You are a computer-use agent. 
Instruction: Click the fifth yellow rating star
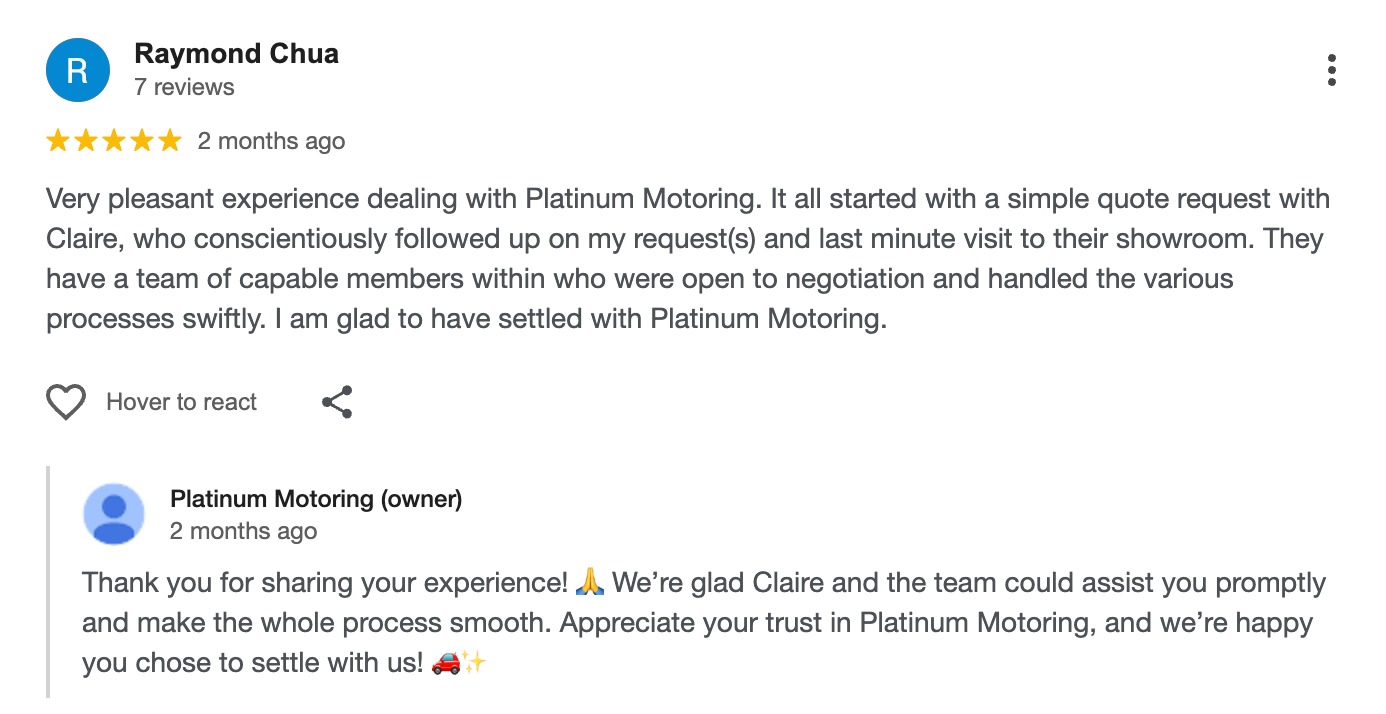(170, 141)
